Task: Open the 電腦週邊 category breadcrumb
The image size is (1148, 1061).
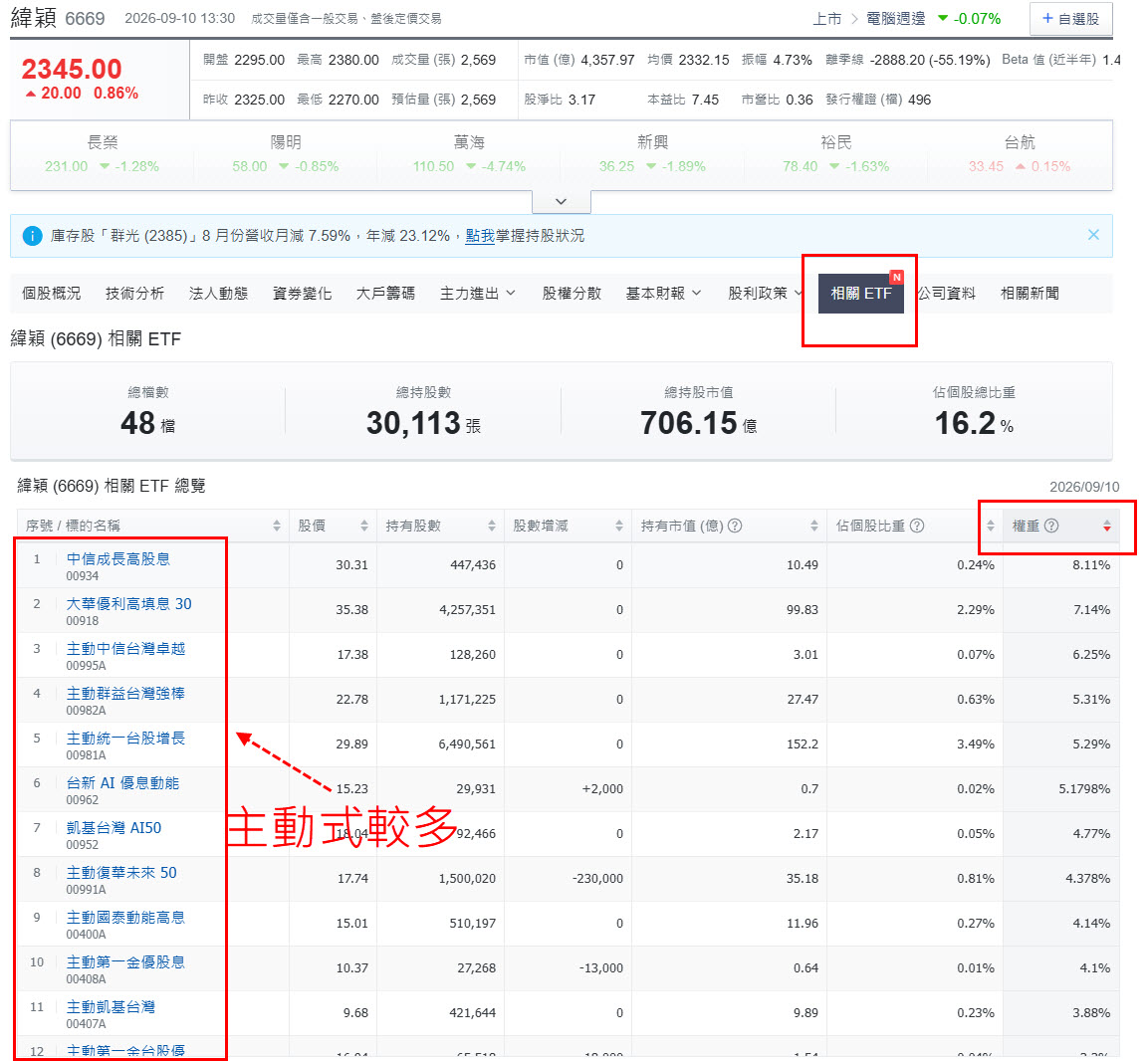Action: click(x=895, y=19)
